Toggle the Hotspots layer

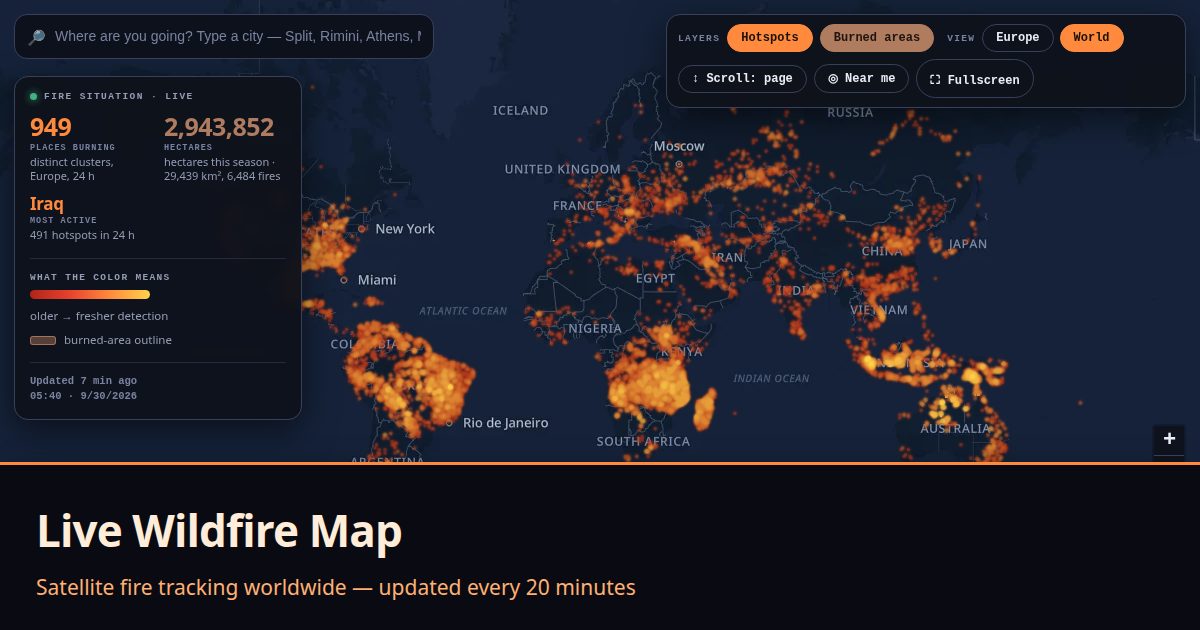coord(770,38)
